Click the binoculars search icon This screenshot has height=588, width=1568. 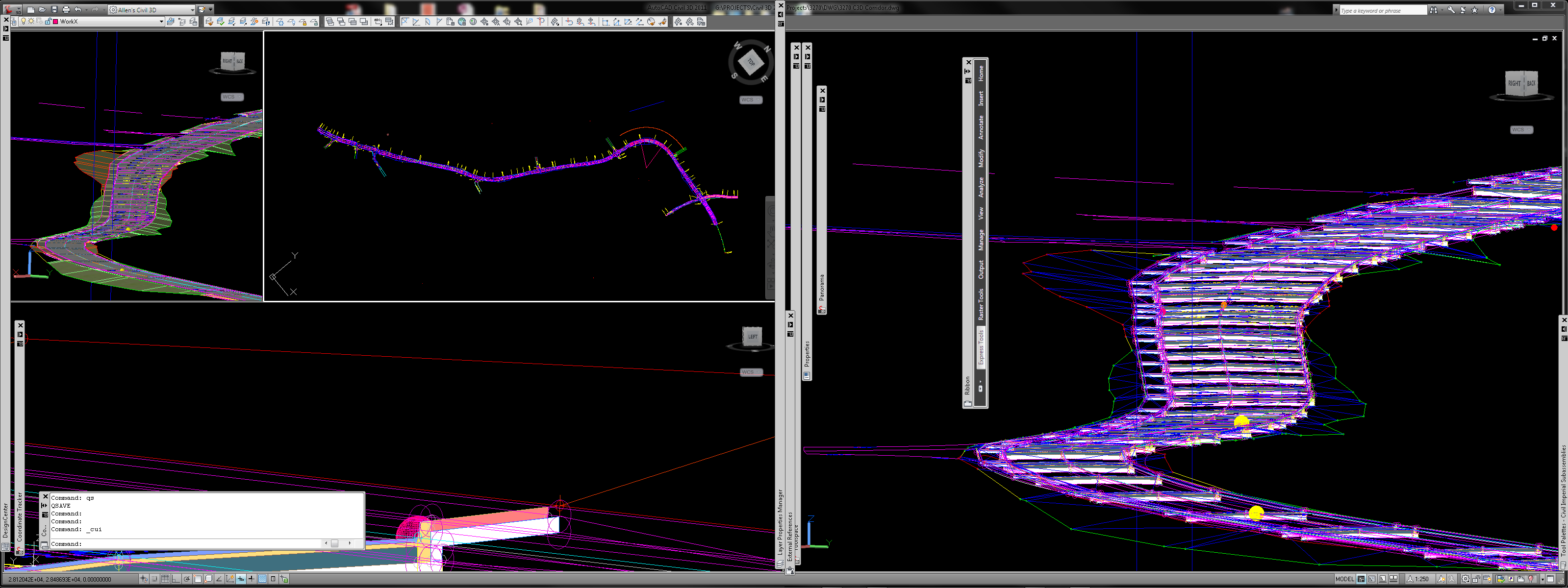pyautogui.click(x=1434, y=10)
